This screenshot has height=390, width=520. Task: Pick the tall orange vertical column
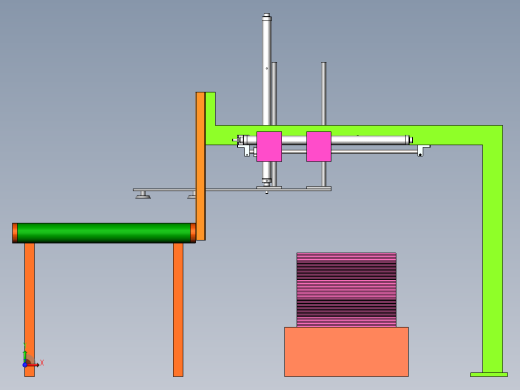[200, 166]
